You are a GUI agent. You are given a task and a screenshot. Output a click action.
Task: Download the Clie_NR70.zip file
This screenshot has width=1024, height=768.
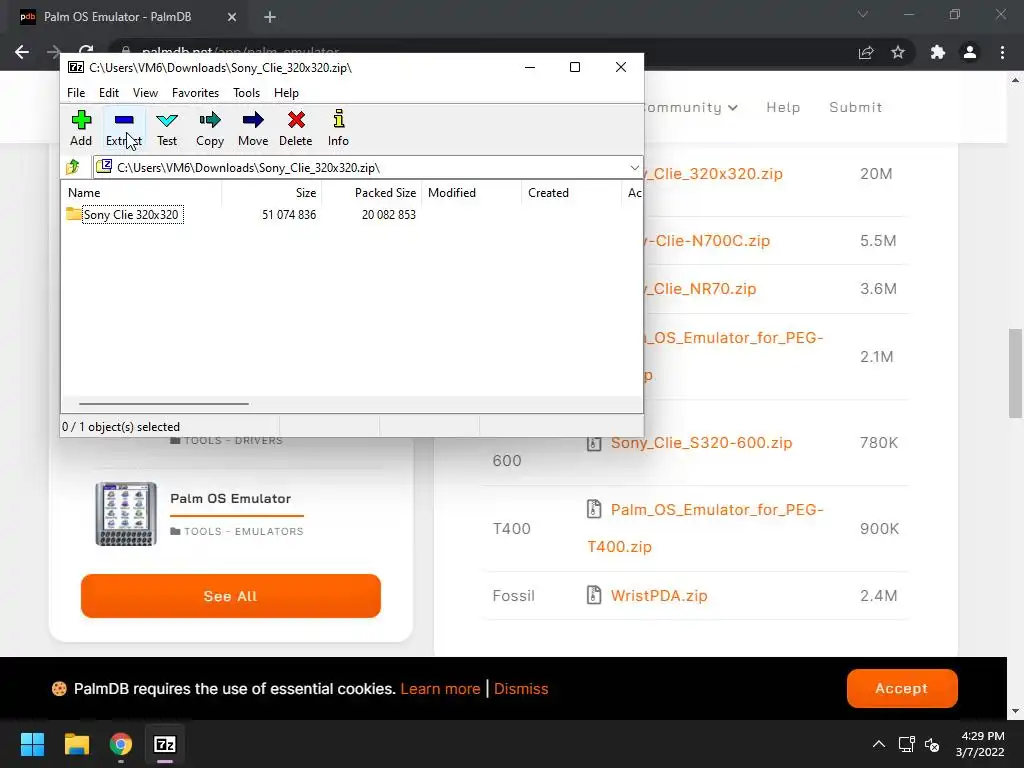[701, 289]
